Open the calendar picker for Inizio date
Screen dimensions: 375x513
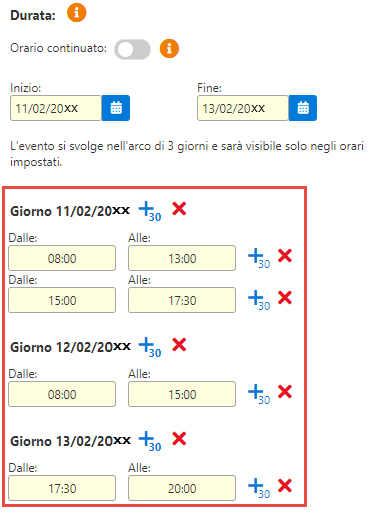(116, 108)
